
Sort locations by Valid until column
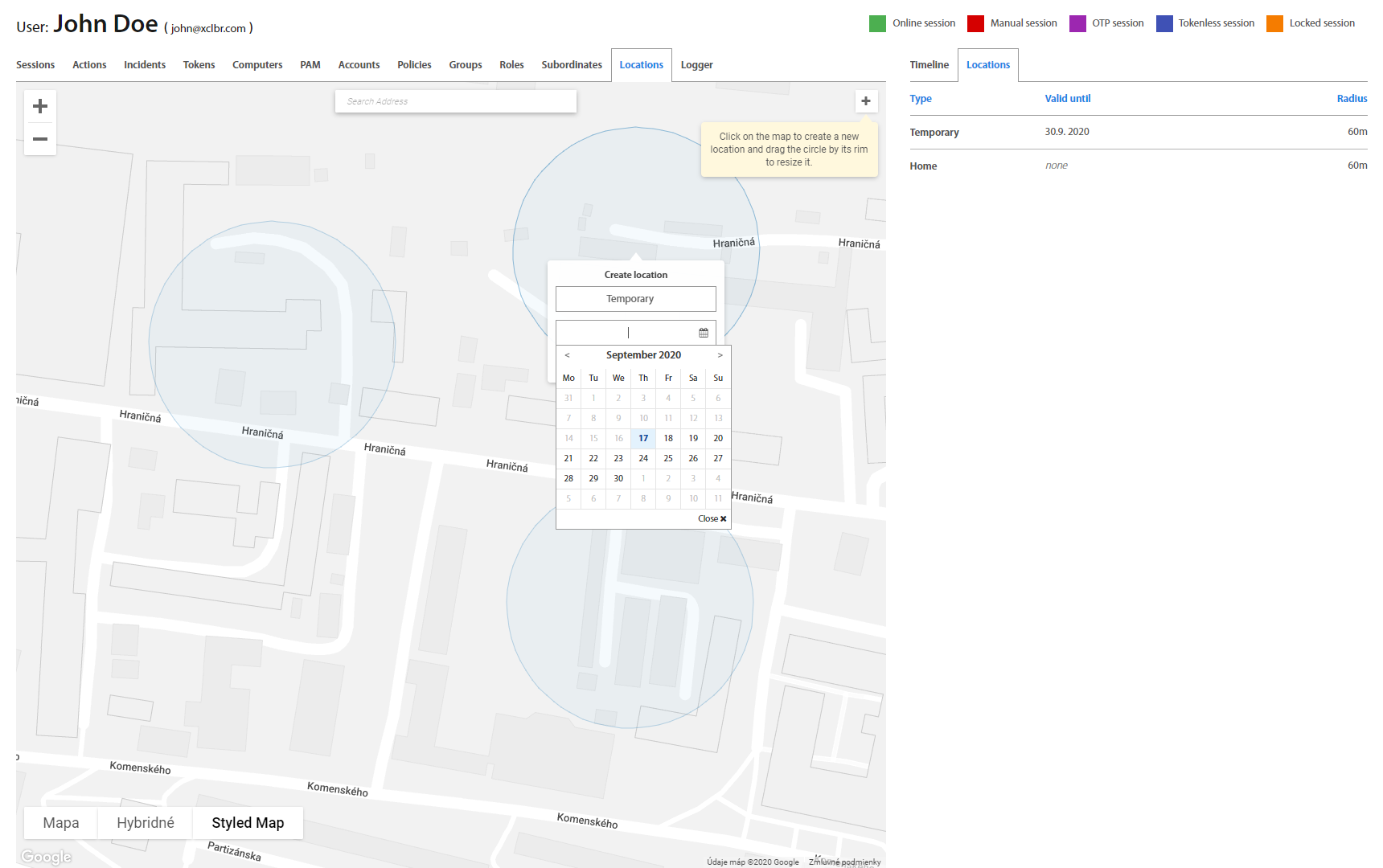coord(1067,99)
